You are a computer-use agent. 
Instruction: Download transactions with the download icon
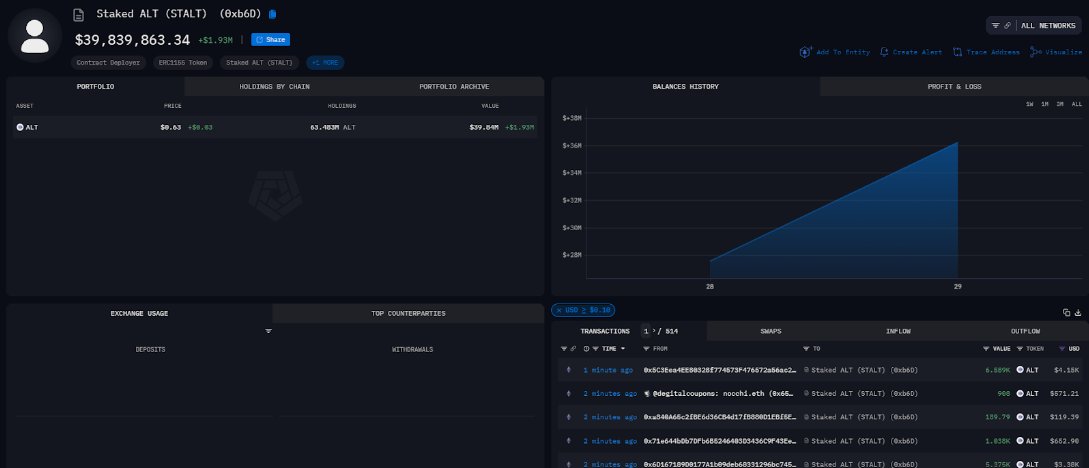pos(1078,312)
